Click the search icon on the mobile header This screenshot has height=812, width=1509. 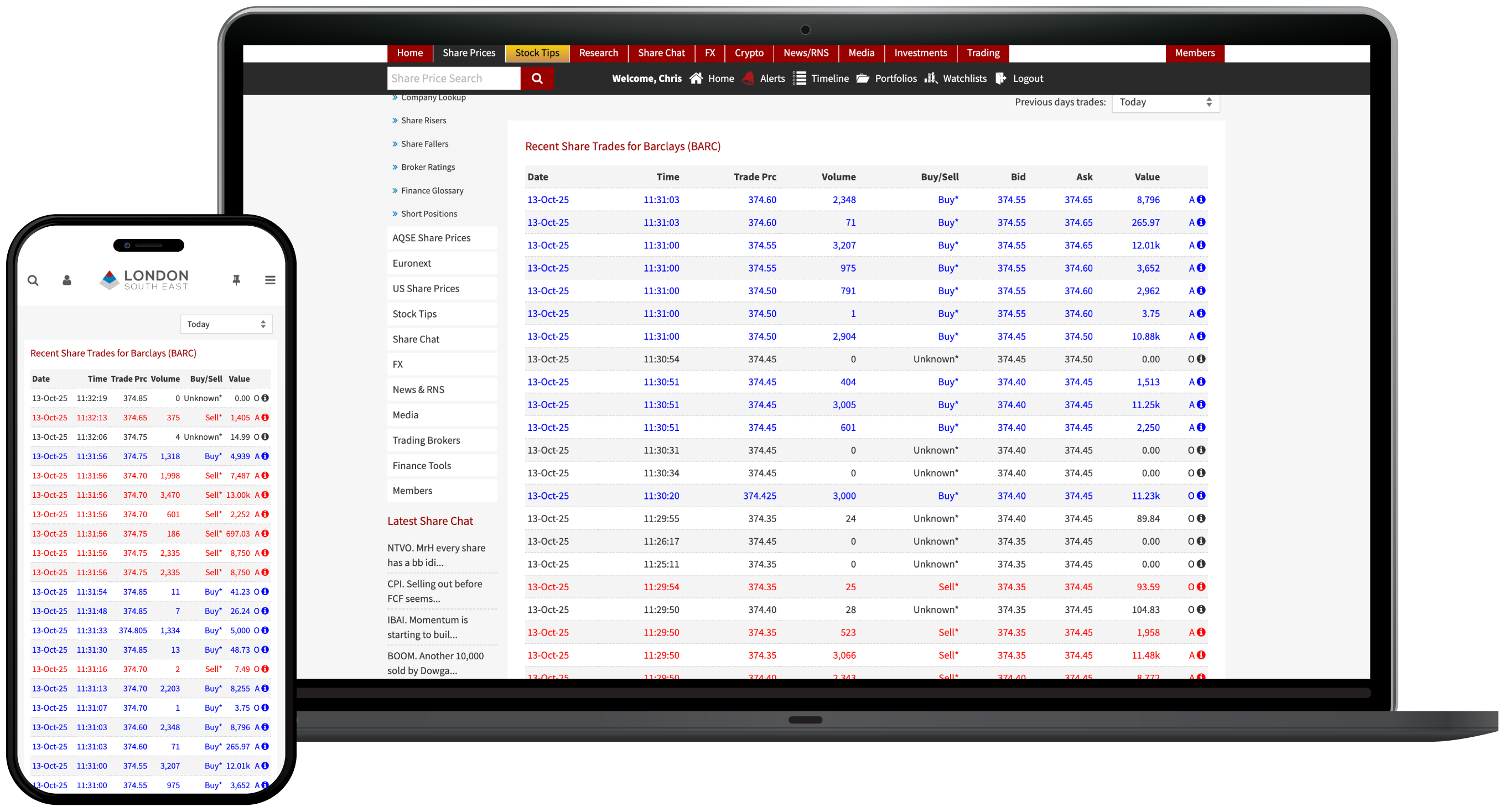tap(33, 280)
